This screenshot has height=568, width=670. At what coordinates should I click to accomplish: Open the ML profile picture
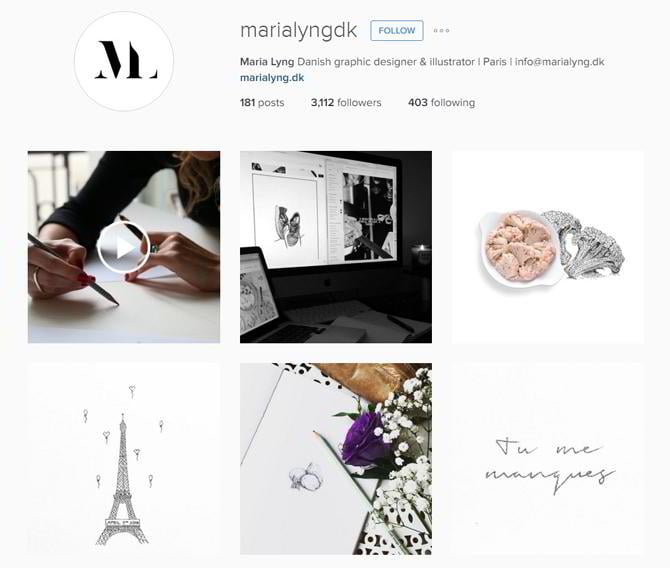pos(124,61)
